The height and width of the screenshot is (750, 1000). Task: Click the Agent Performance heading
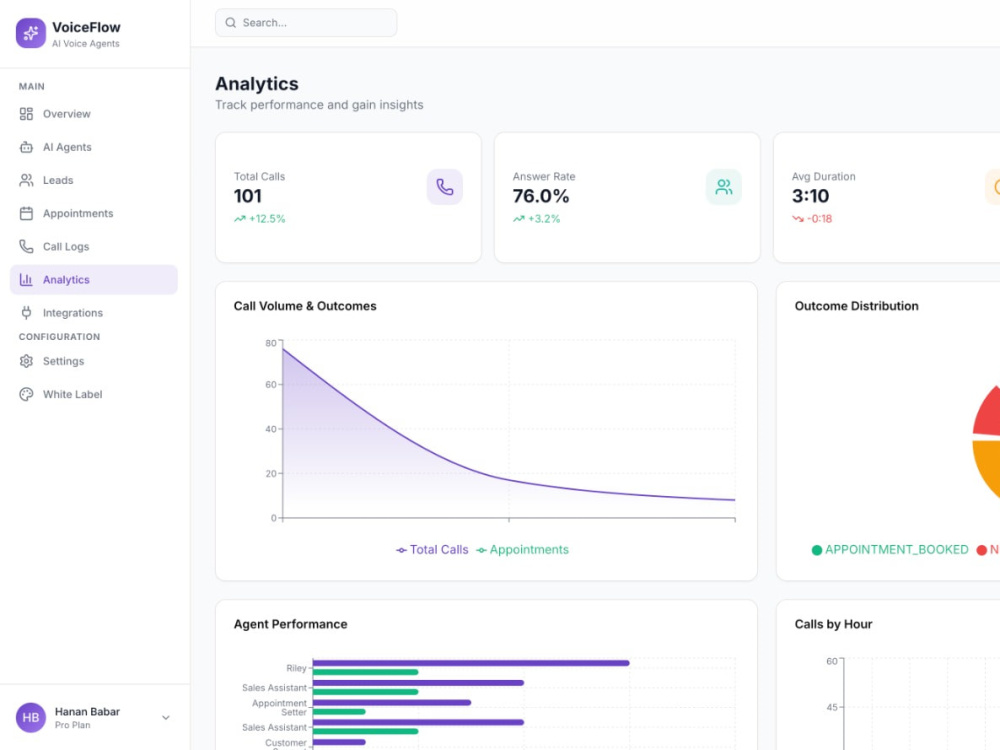(x=290, y=624)
